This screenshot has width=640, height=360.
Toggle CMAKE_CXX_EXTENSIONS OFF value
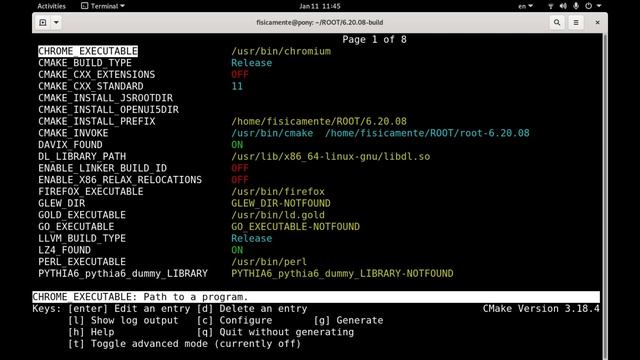click(x=240, y=75)
